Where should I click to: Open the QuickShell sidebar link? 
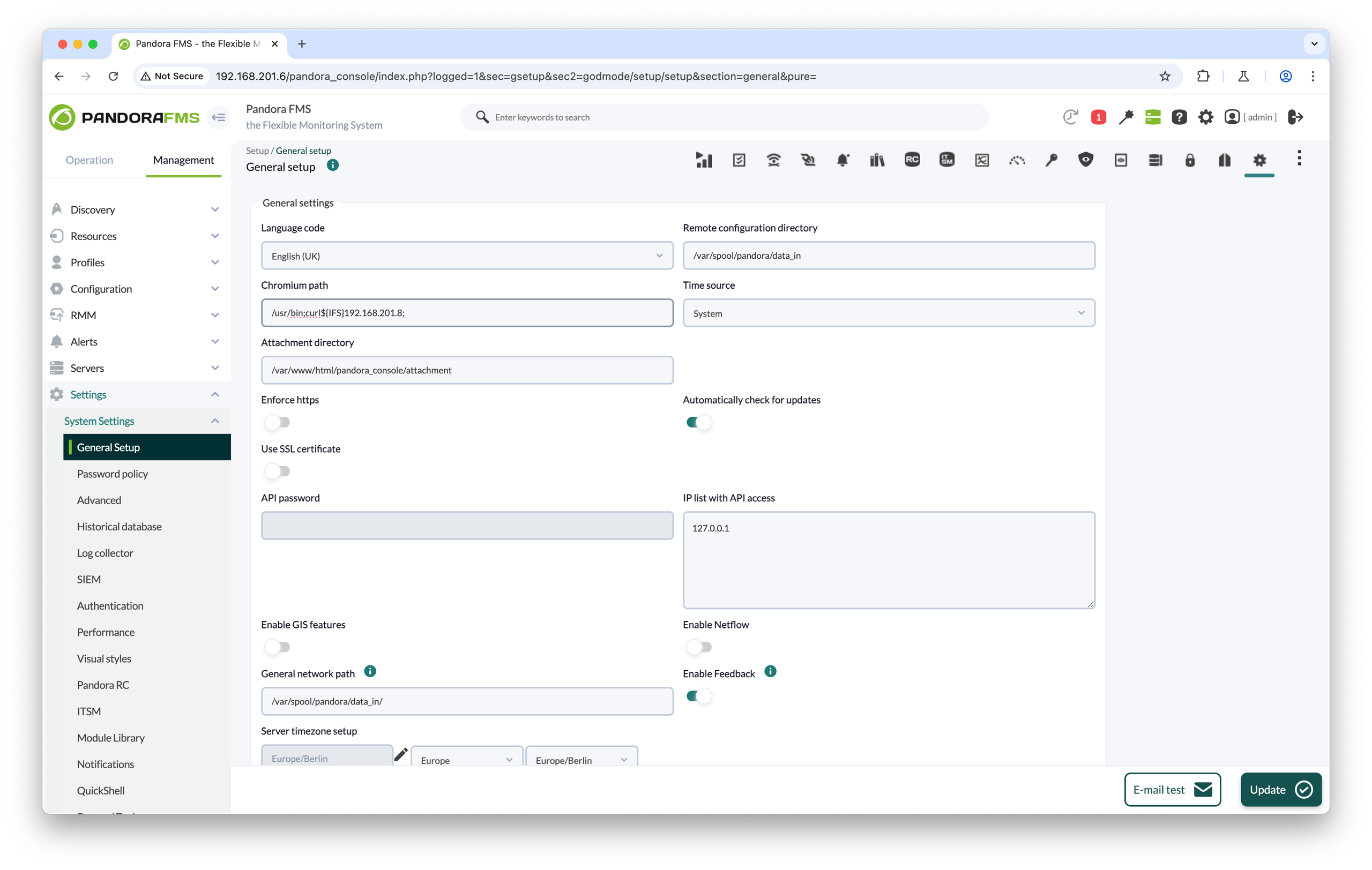pos(100,790)
